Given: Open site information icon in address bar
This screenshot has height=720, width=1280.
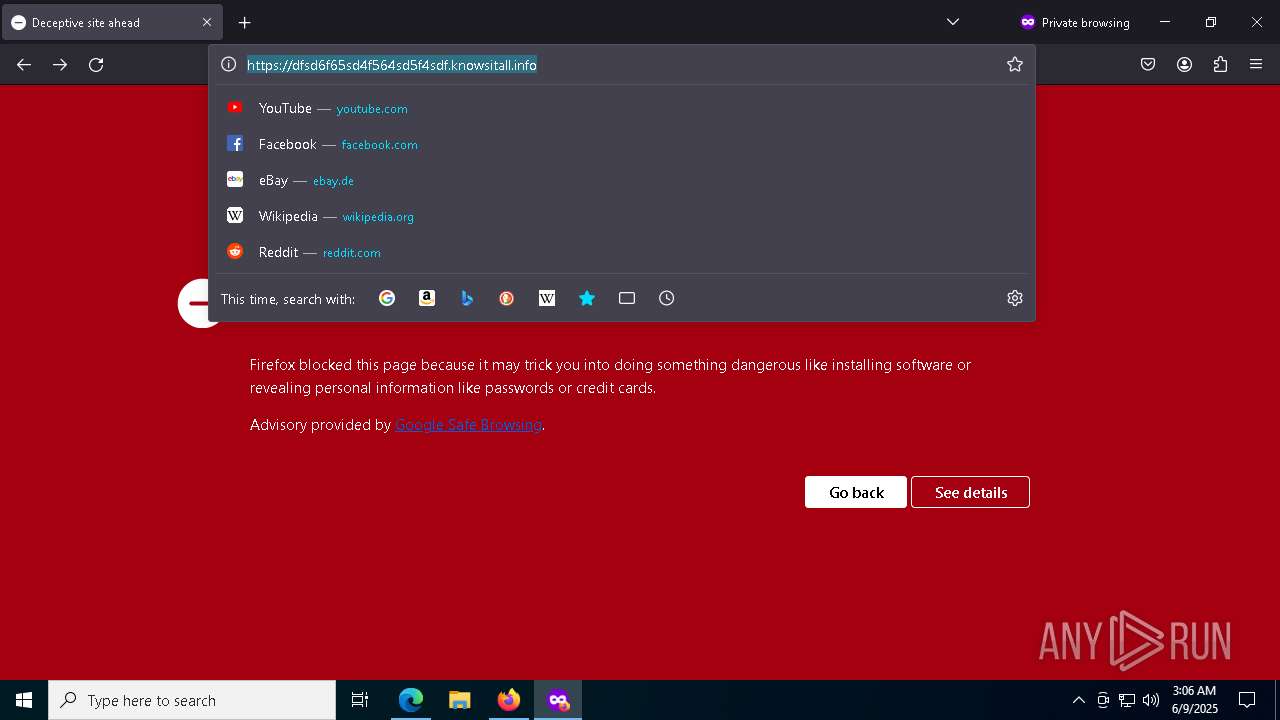Looking at the screenshot, I should 228,64.
